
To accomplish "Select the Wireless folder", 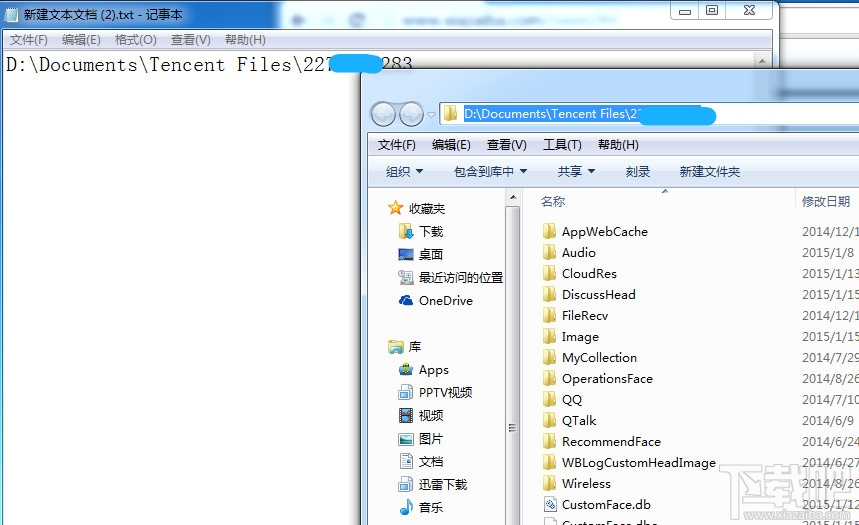I will point(586,484).
